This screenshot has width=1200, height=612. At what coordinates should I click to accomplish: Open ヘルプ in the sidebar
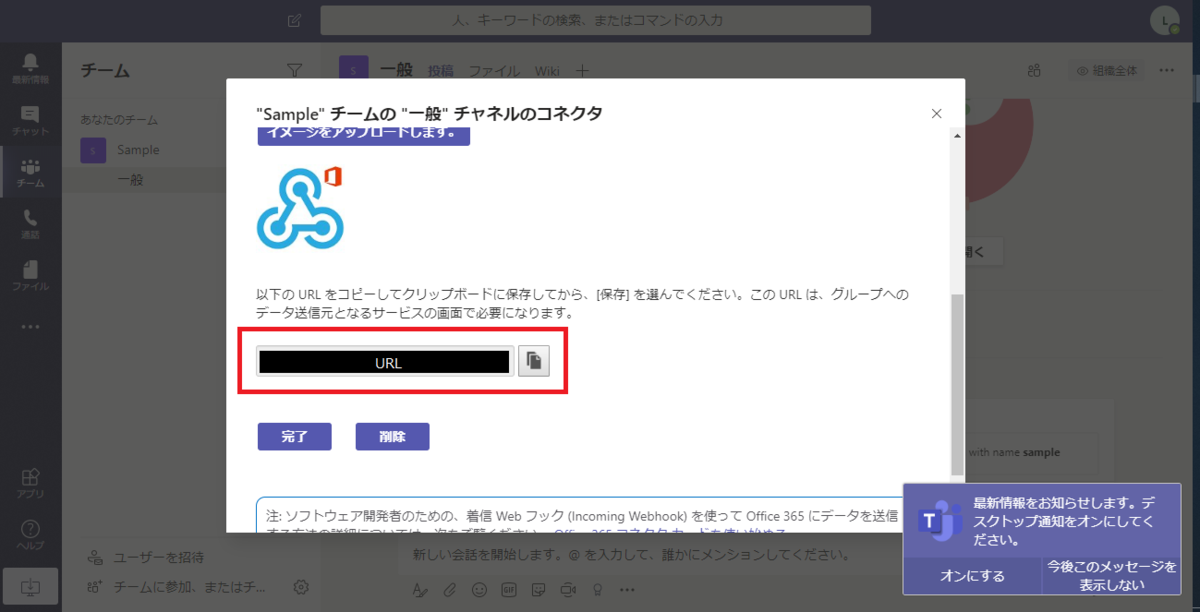pos(30,535)
